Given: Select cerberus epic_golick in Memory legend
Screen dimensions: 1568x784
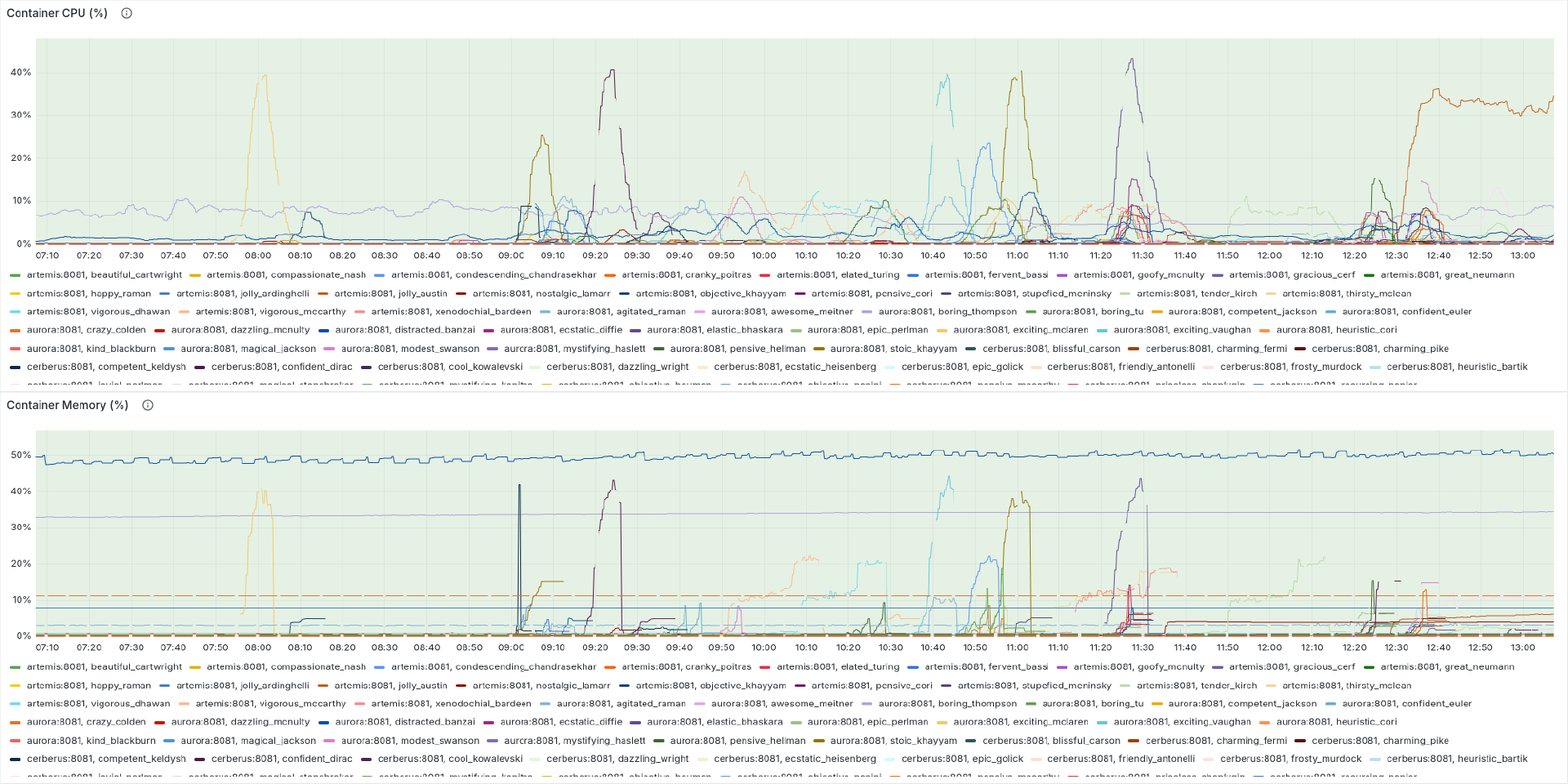Looking at the screenshot, I should click(x=962, y=759).
